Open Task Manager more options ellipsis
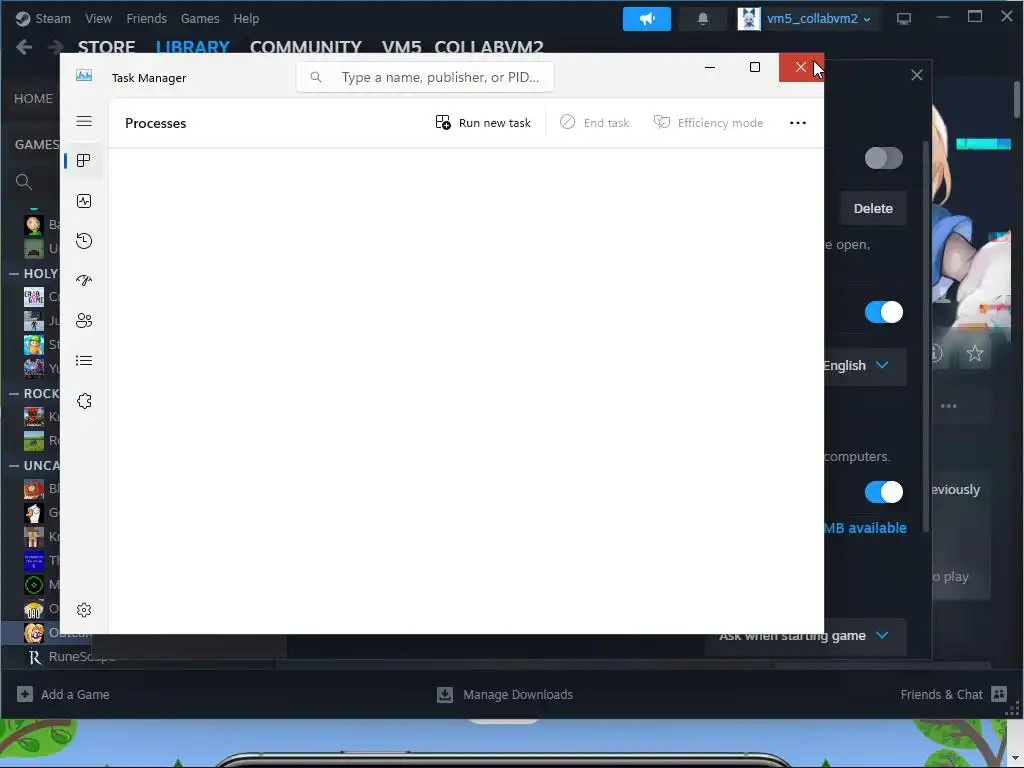1024x768 pixels. [797, 123]
